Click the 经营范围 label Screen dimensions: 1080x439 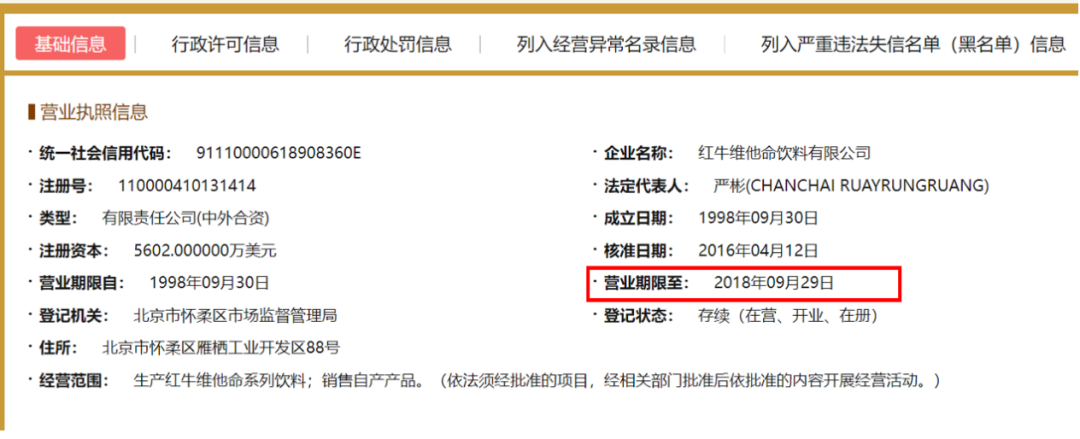point(75,380)
